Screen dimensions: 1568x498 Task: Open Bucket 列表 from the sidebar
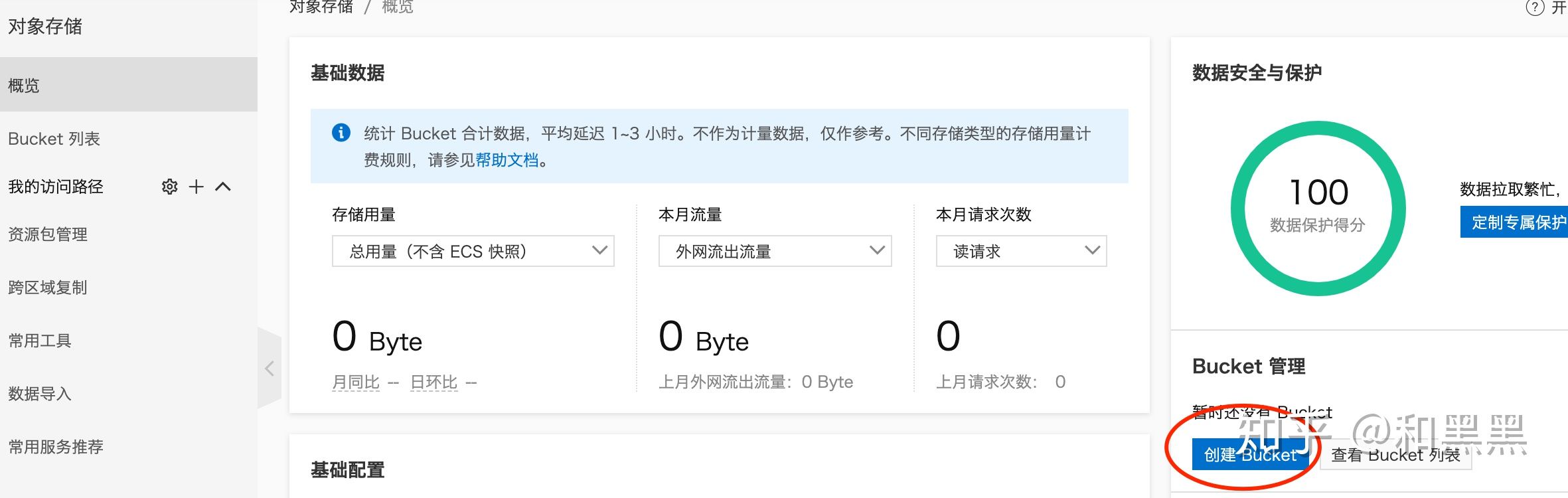coord(54,139)
